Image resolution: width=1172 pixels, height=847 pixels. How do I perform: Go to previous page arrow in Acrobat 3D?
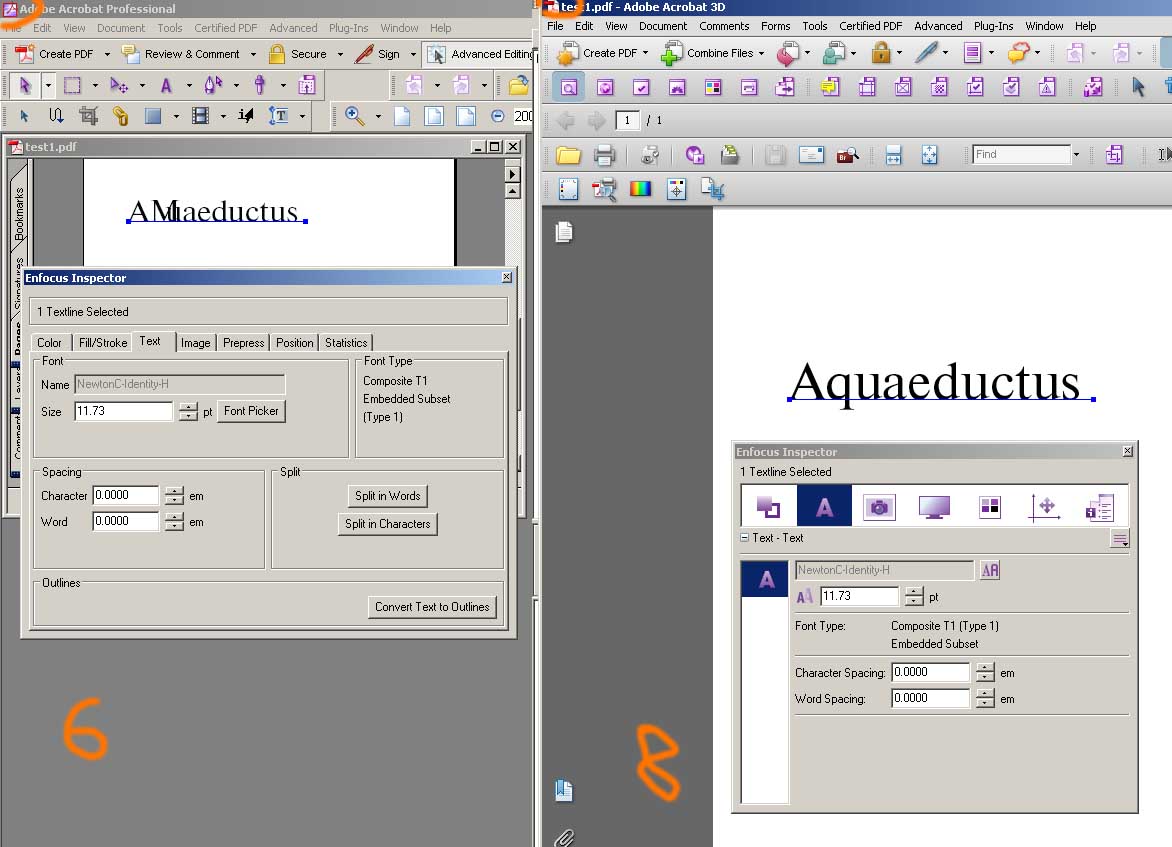[x=566, y=120]
